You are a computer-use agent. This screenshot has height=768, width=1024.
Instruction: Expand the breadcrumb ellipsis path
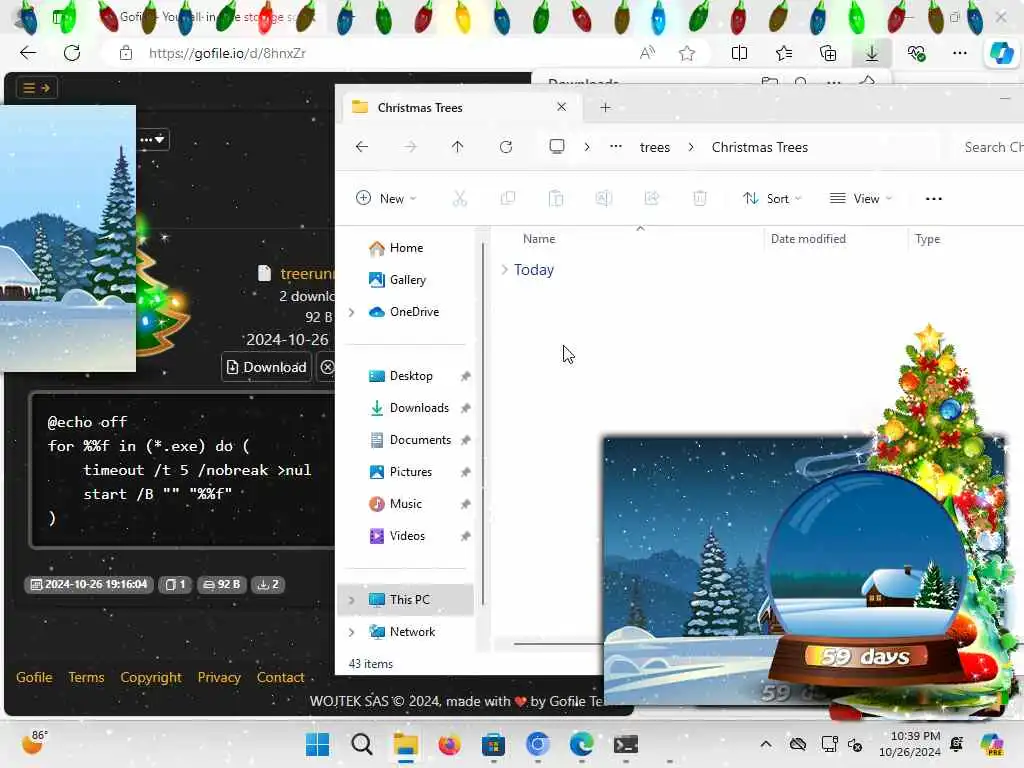point(615,147)
